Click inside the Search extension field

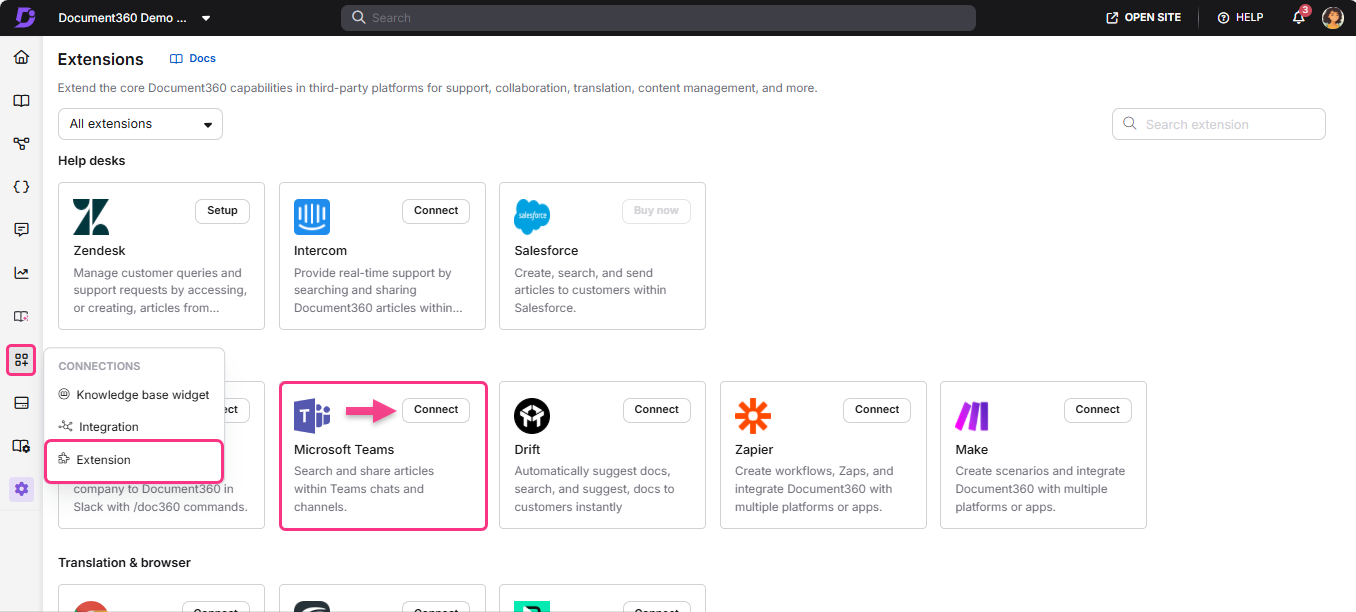tap(1218, 123)
